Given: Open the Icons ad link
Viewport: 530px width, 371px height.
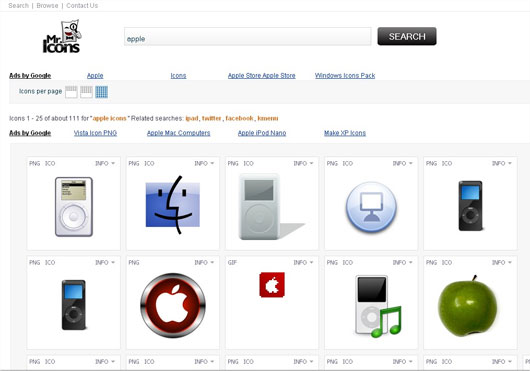Looking at the screenshot, I should 178,76.
